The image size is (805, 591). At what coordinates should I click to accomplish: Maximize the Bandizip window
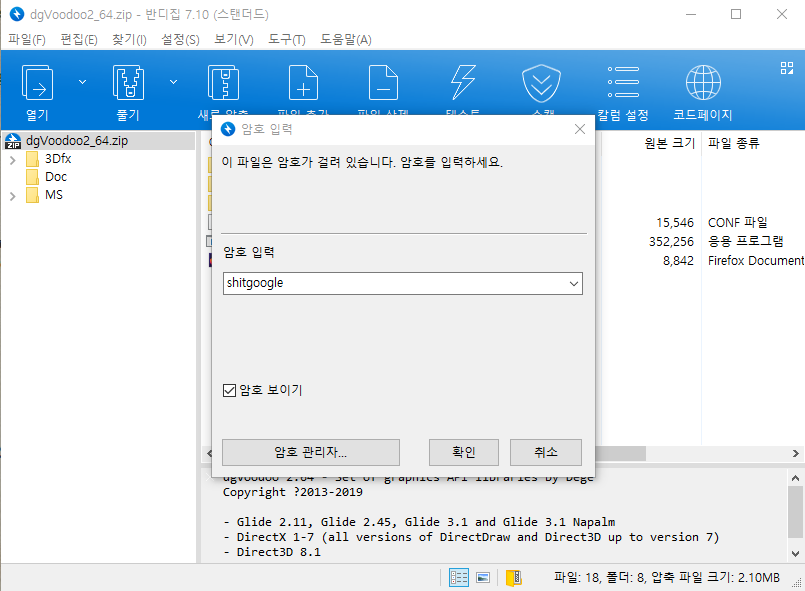736,14
